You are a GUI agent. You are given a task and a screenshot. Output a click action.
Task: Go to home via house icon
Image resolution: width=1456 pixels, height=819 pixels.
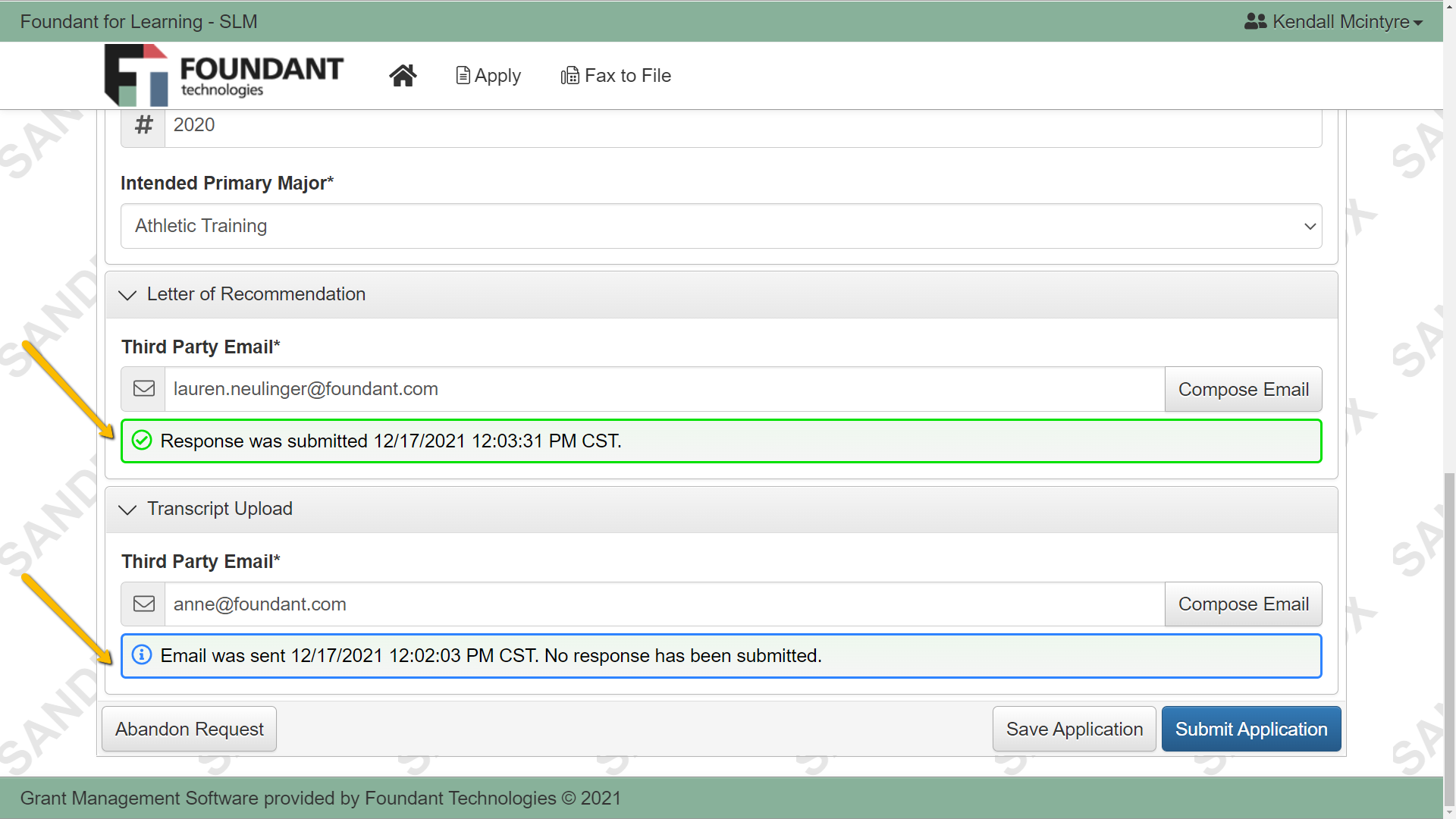click(403, 75)
